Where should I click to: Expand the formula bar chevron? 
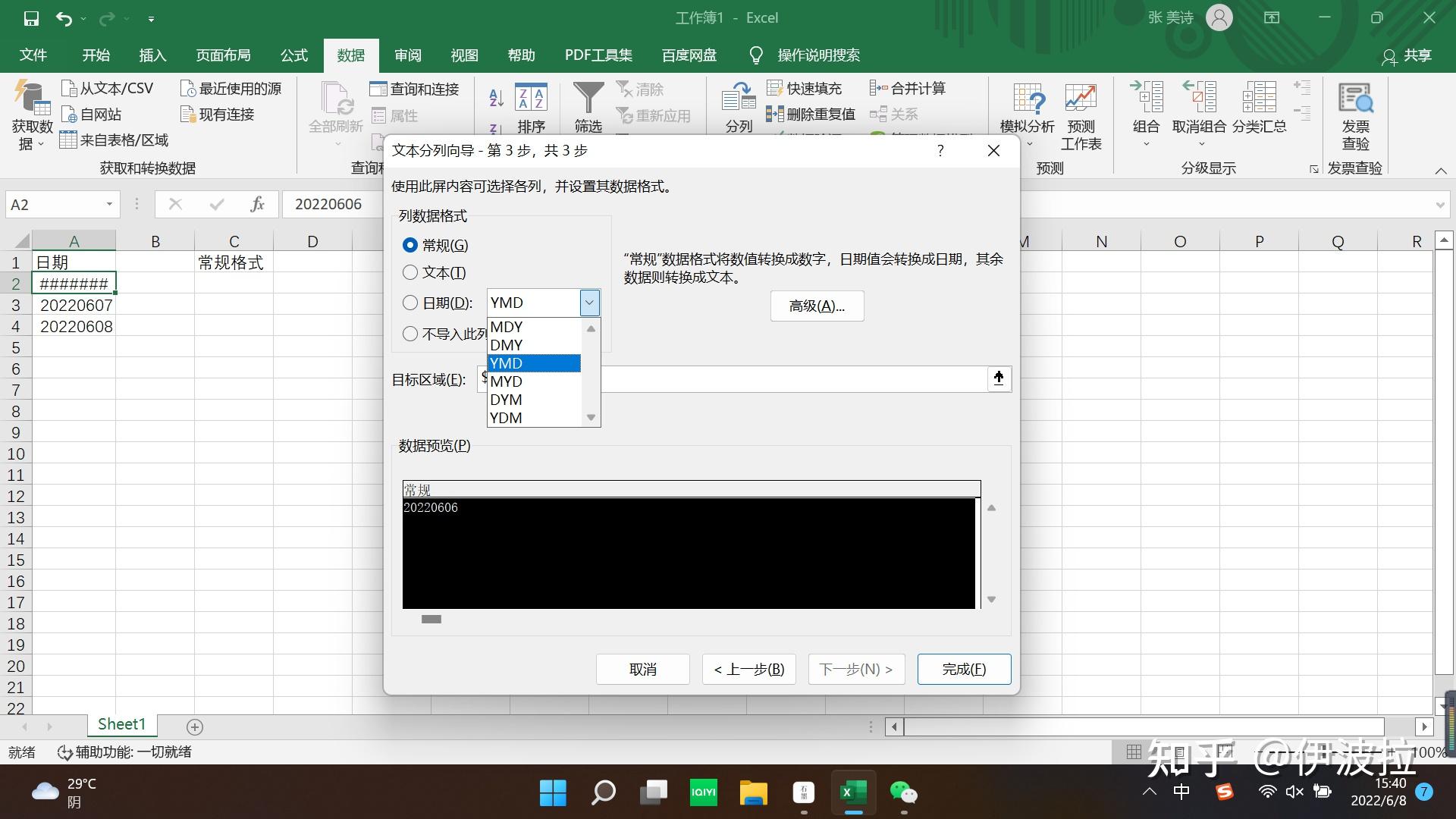pos(1440,205)
